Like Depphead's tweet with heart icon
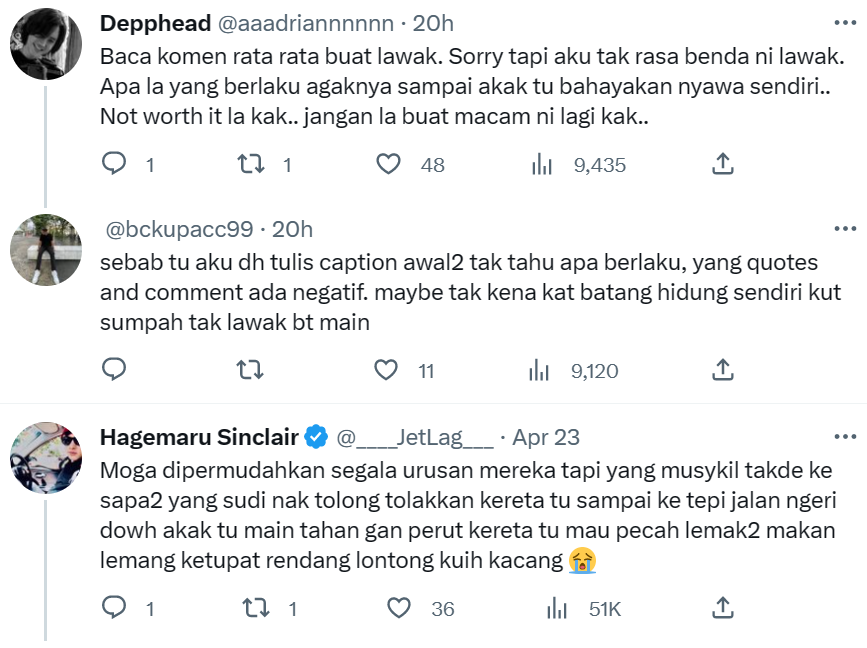This screenshot has width=867, height=648. tap(388, 164)
